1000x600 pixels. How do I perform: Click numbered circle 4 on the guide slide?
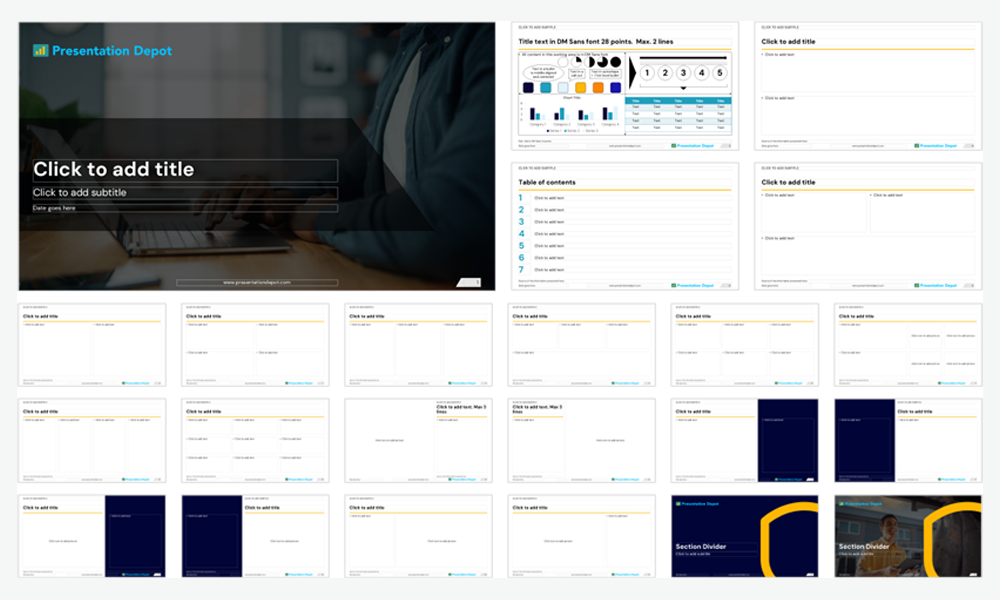click(702, 73)
